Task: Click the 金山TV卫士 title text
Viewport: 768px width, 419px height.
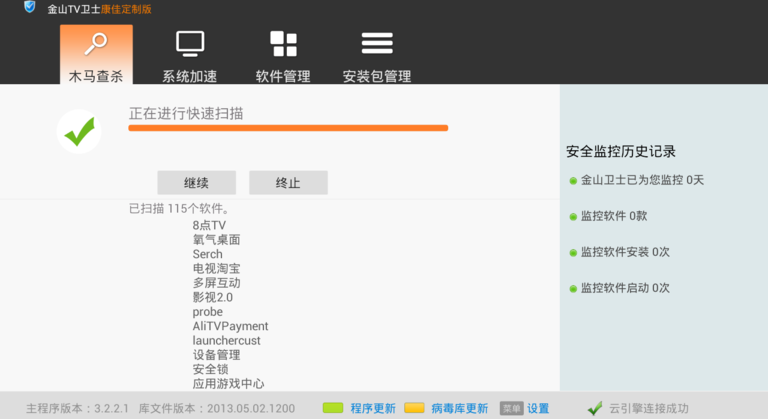Action: coord(74,9)
